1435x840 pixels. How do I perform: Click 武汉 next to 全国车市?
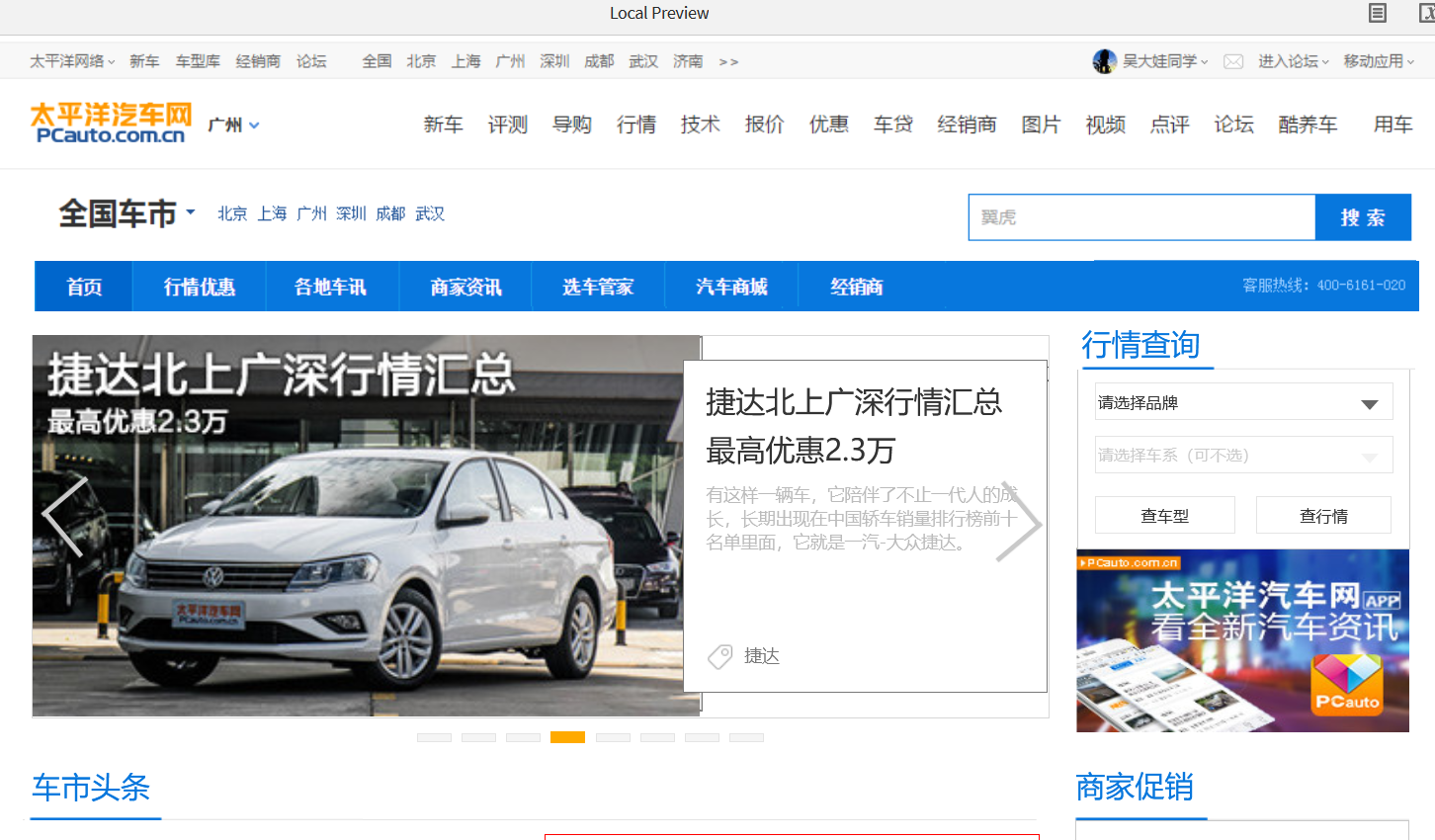430,213
